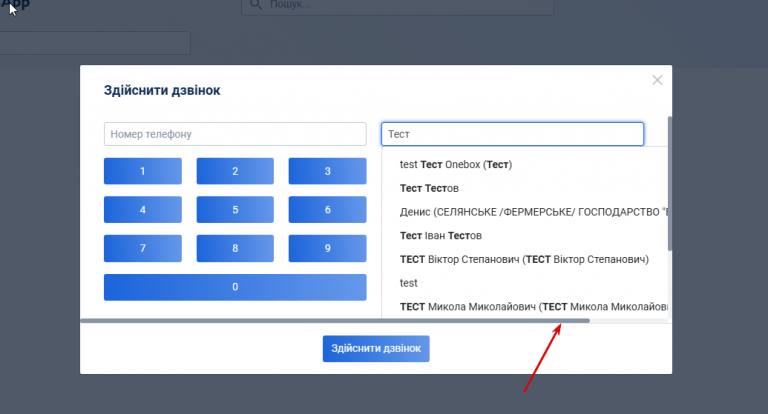The image size is (768, 414).
Task: Select contact ТЕСТ Віктор Степанович
Action: click(525, 259)
